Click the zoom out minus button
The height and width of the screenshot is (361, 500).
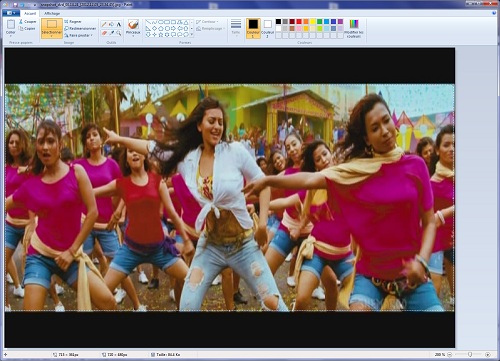point(449,355)
